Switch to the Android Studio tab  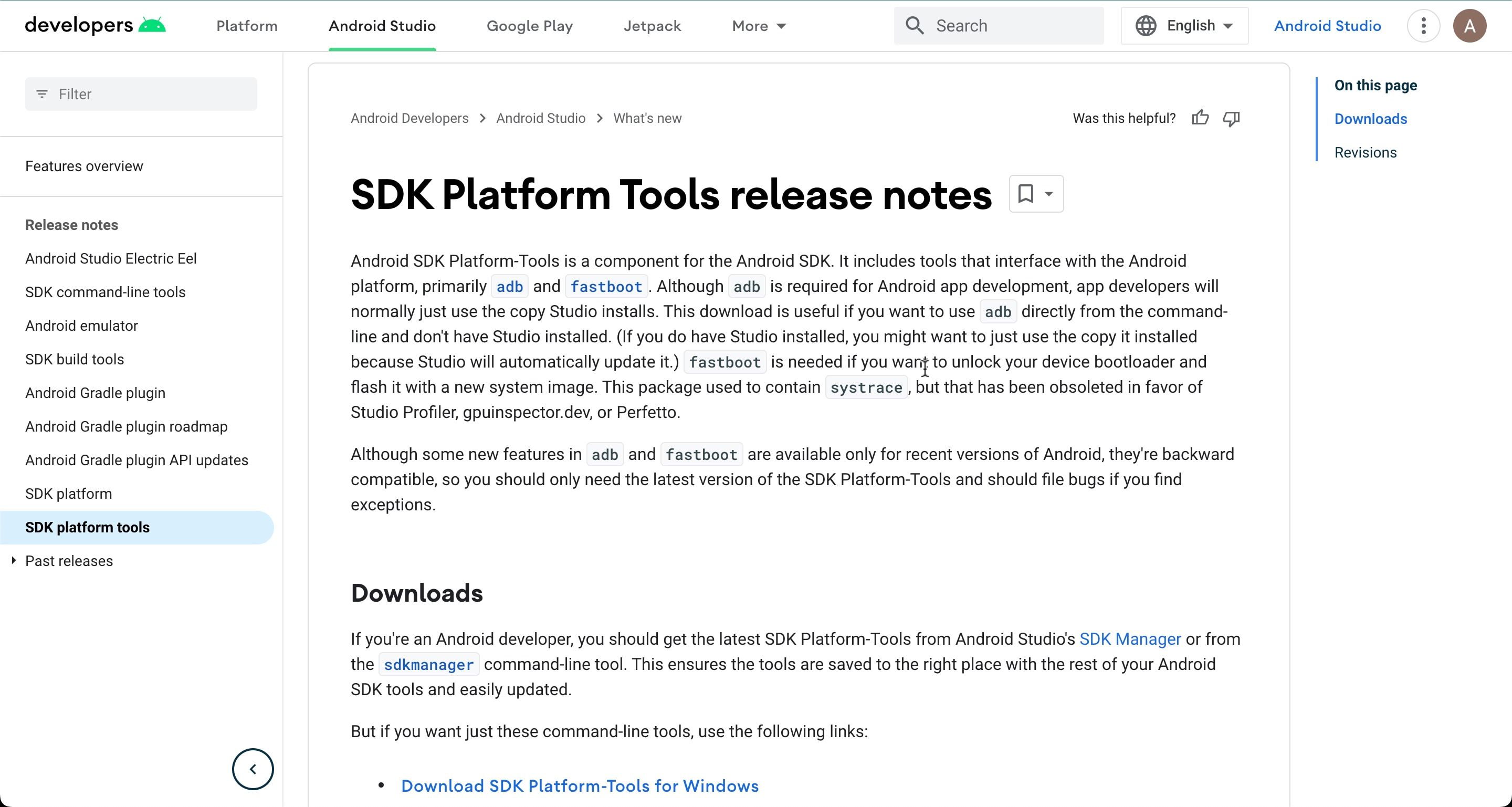point(382,26)
